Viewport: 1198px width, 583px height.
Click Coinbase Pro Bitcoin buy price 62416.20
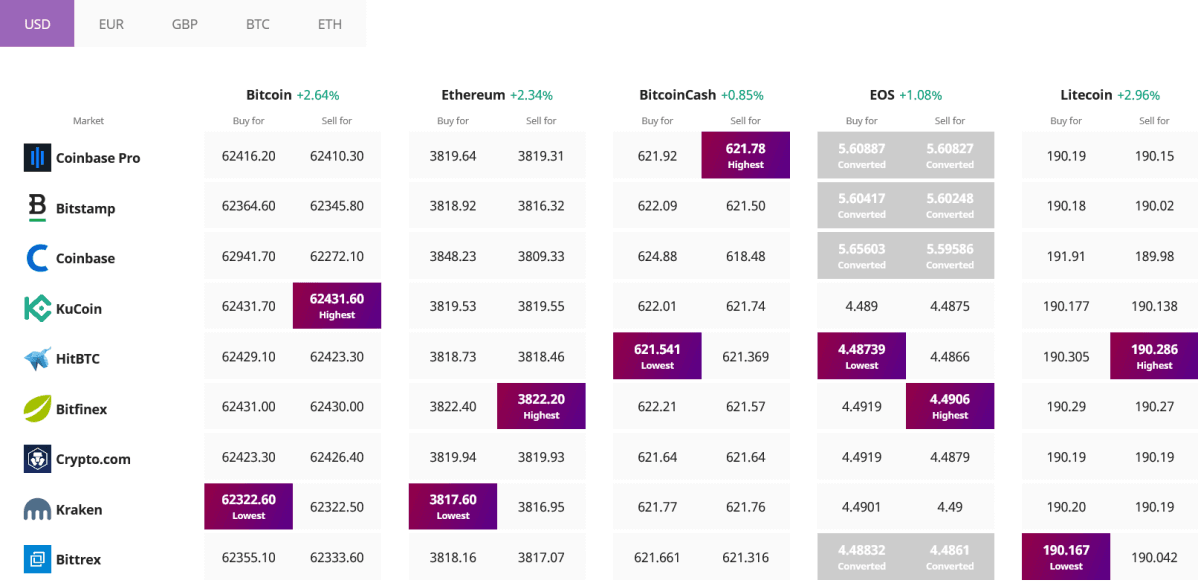[x=248, y=156]
